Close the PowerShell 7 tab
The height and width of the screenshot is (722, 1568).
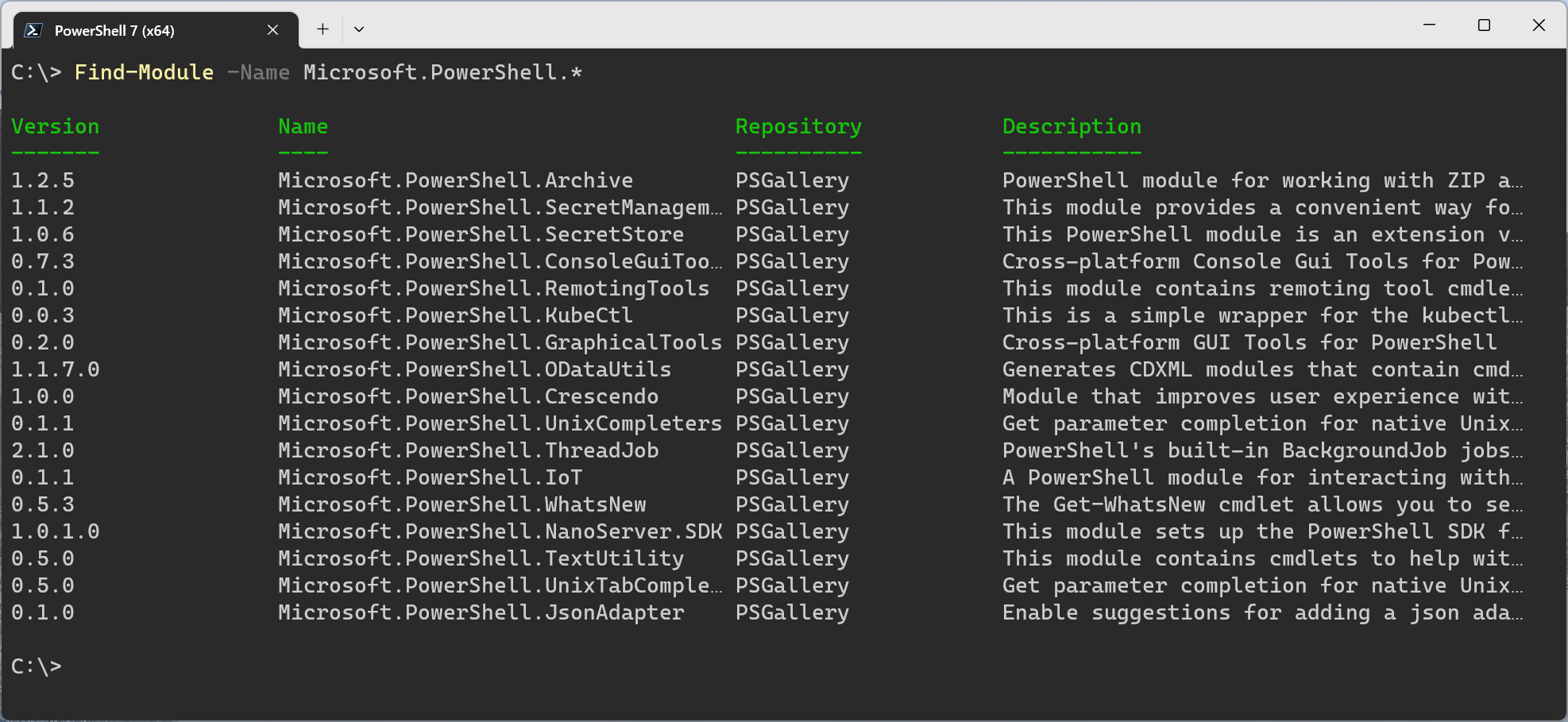[x=272, y=29]
